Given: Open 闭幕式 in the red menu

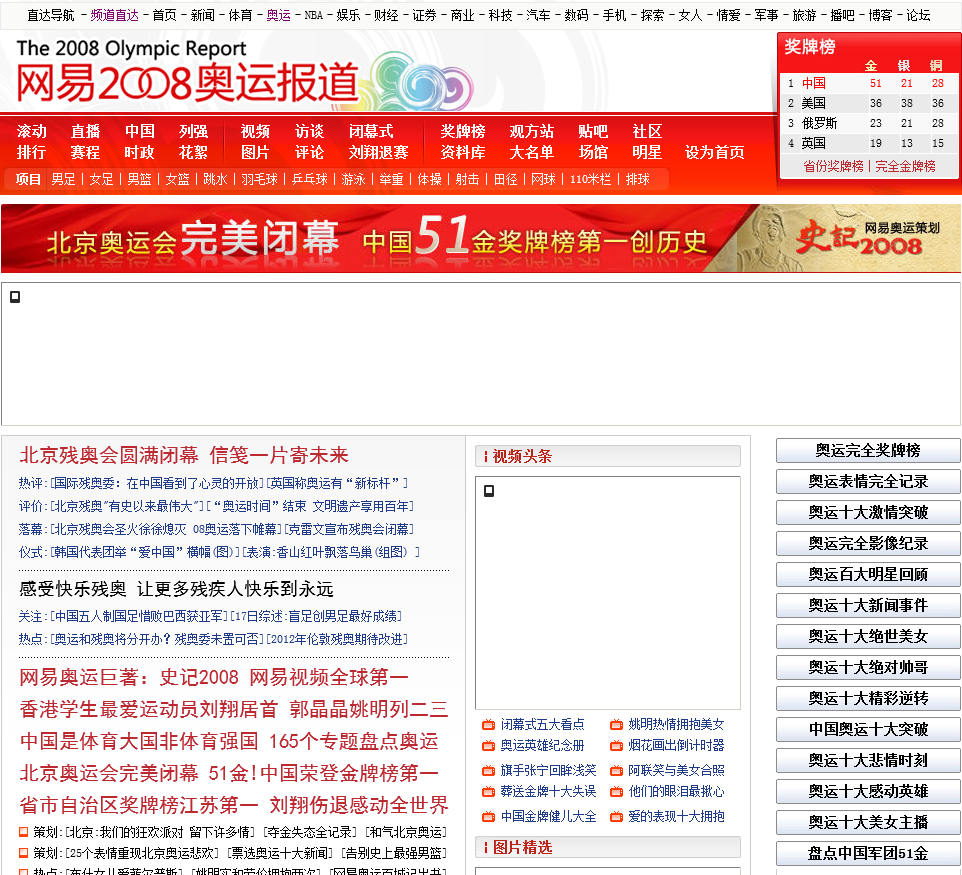Looking at the screenshot, I should click(x=371, y=131).
